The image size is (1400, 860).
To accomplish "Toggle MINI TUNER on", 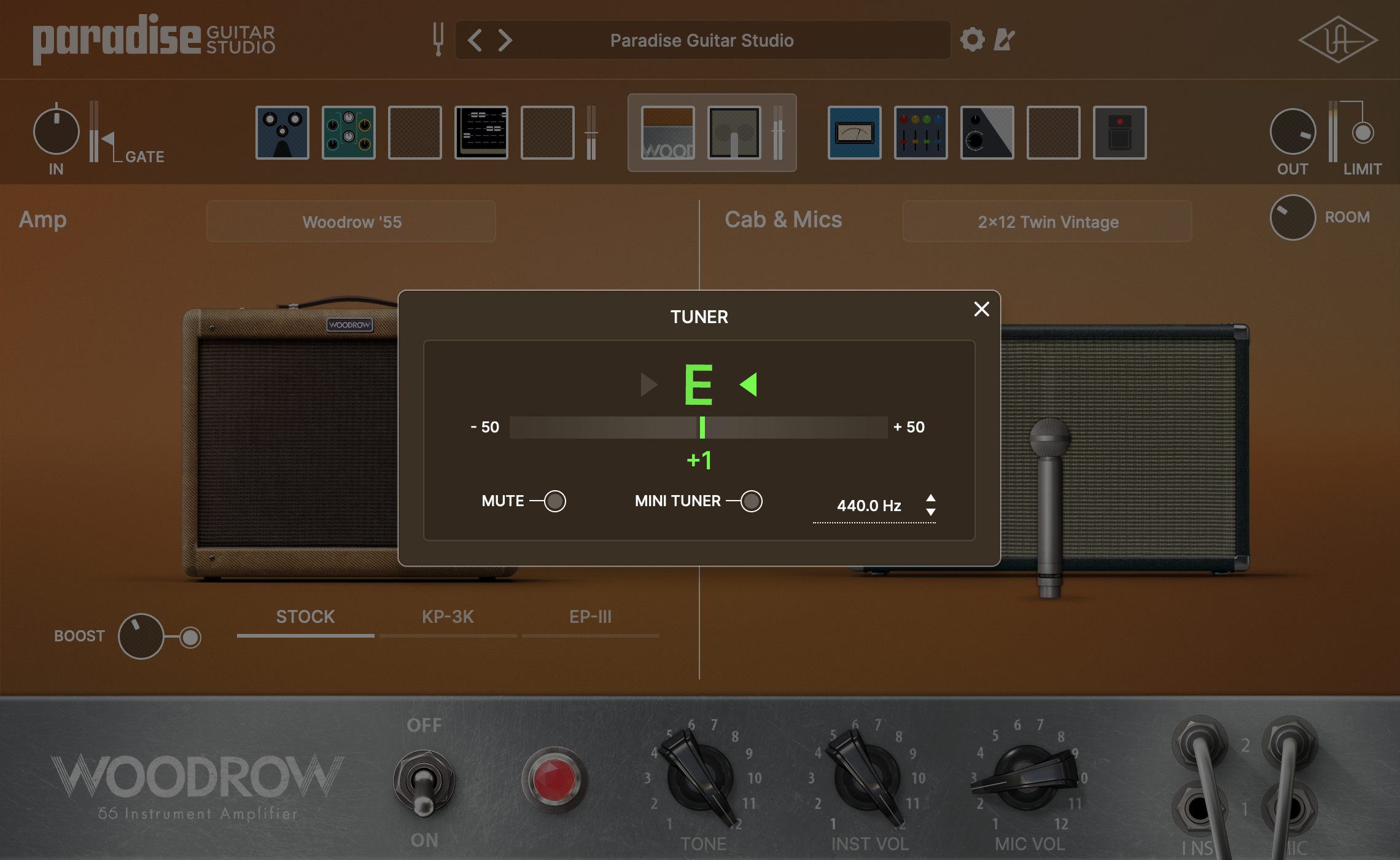I will click(752, 501).
